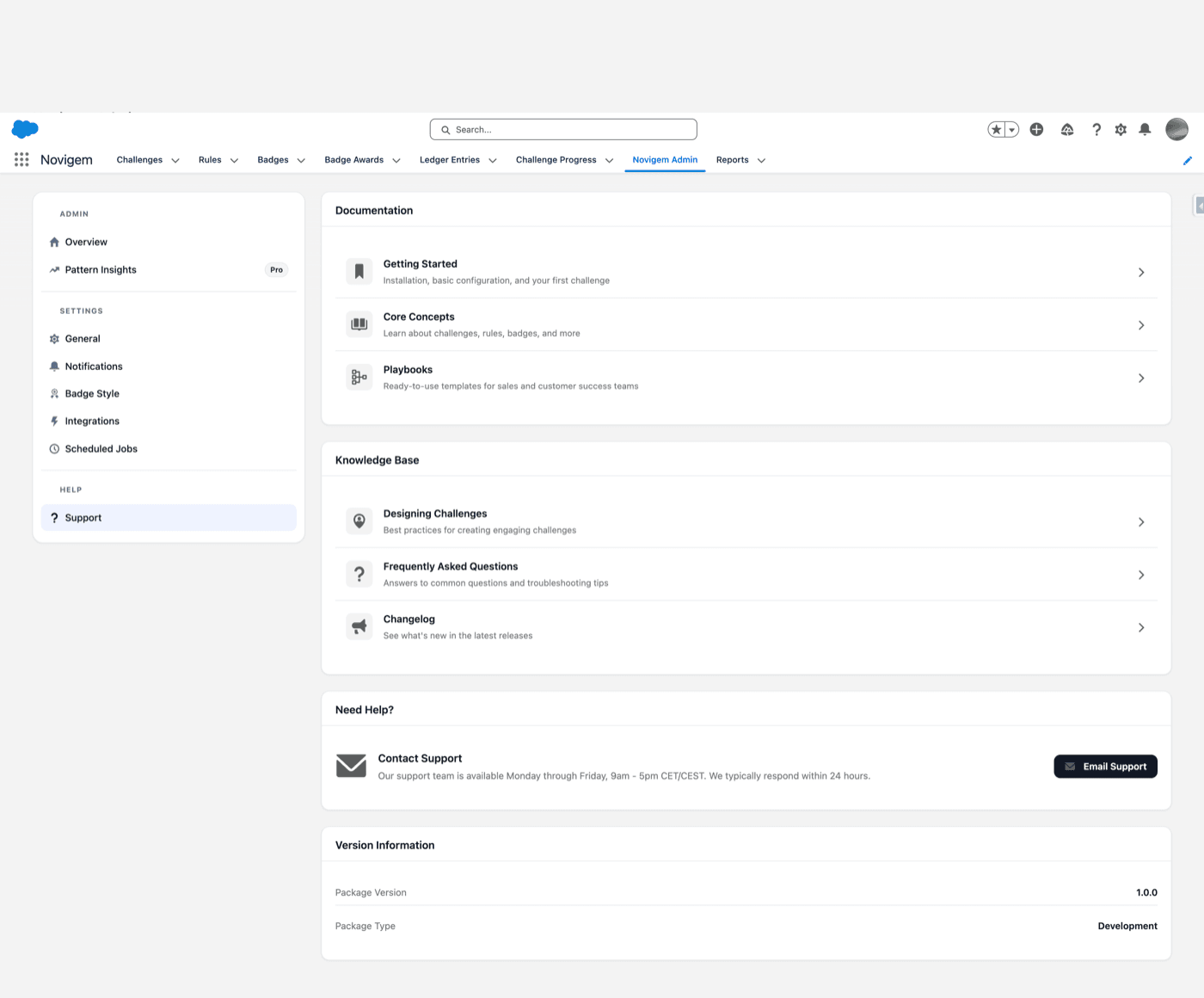The width and height of the screenshot is (1204, 998).
Task: Click the Contact Support envelope icon
Action: pos(351,766)
